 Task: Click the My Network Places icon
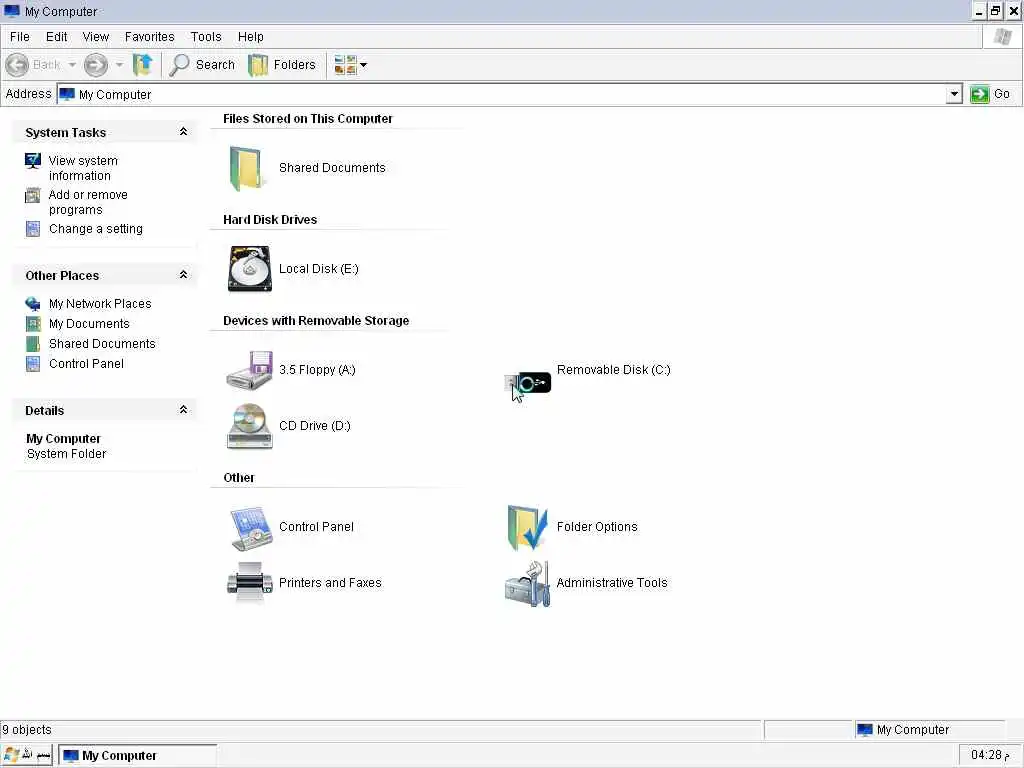[x=33, y=304]
